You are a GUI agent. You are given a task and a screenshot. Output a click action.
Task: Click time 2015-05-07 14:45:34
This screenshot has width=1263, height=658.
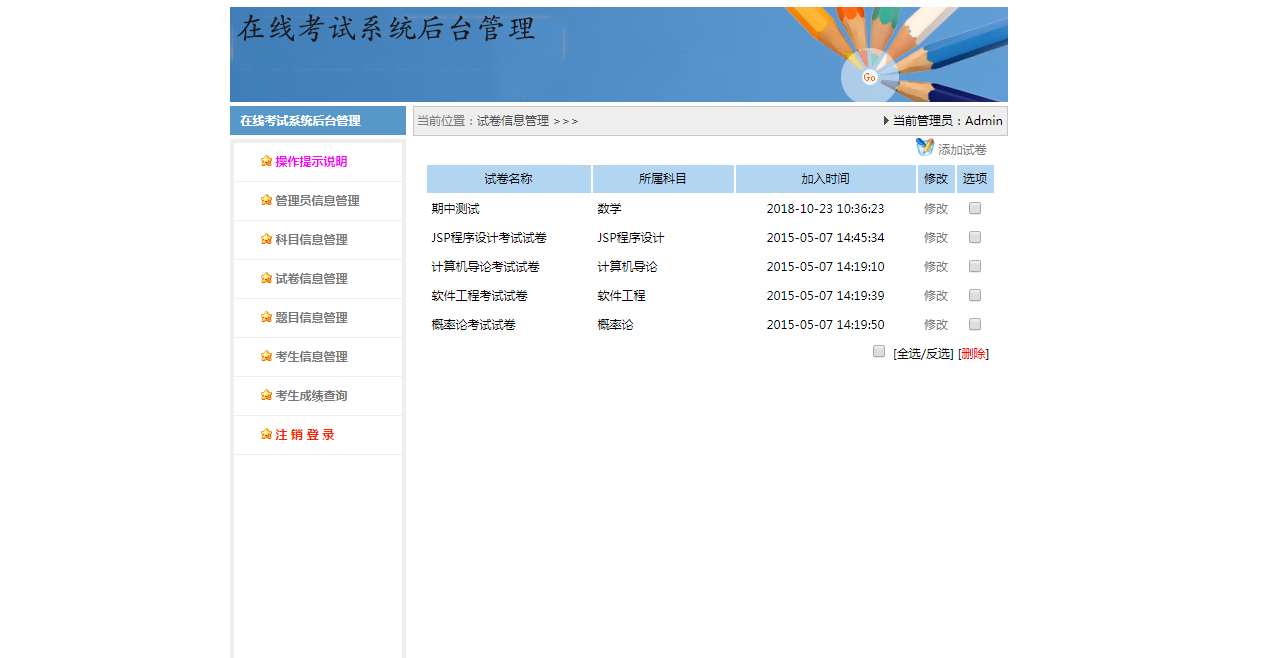click(825, 238)
